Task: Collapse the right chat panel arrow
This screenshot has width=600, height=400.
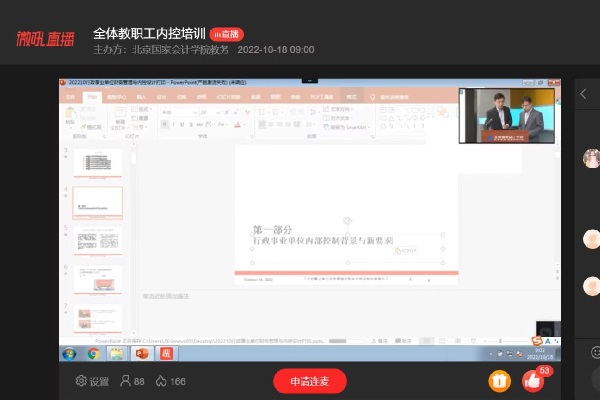Action: [x=584, y=94]
